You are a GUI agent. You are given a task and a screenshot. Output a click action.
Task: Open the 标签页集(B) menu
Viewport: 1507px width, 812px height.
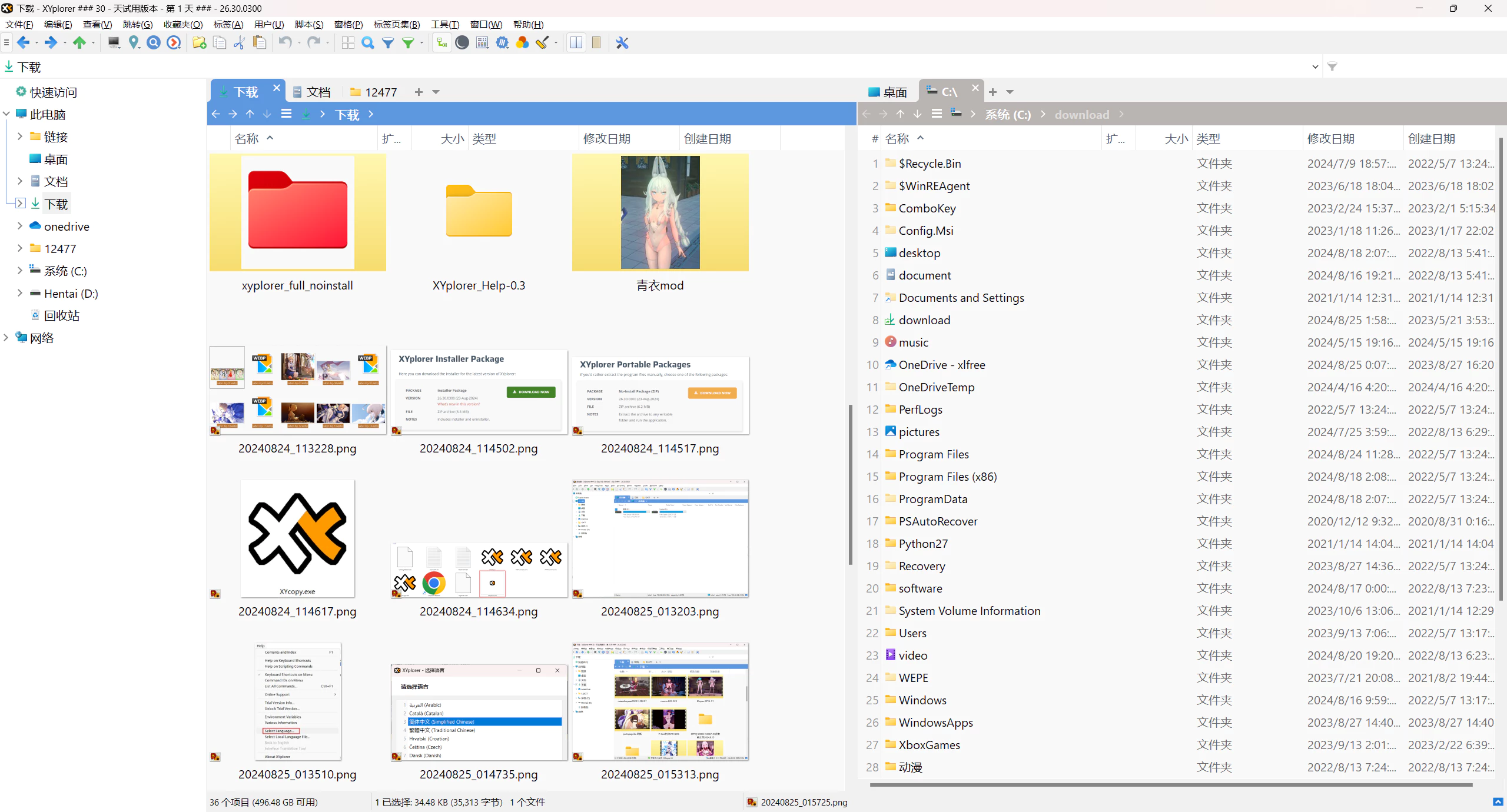[397, 24]
